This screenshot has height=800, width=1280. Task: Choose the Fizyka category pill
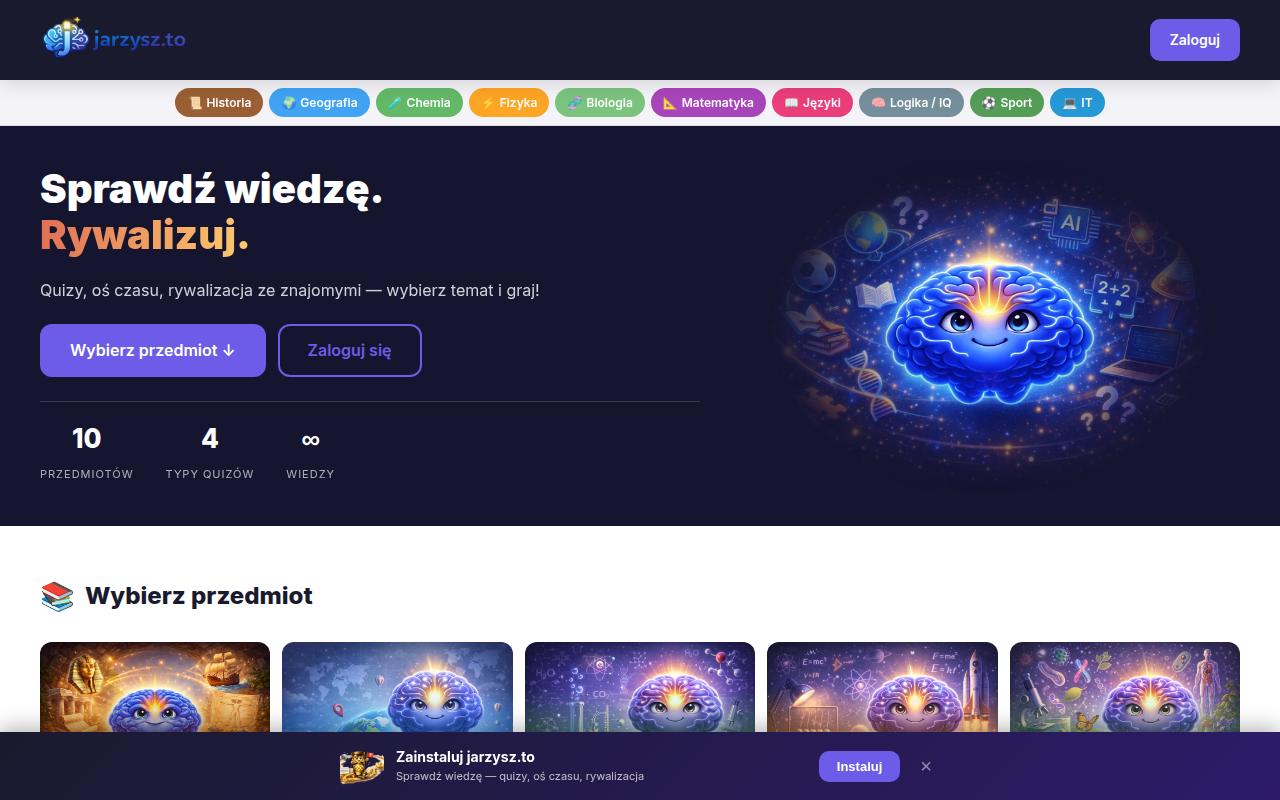pos(509,102)
